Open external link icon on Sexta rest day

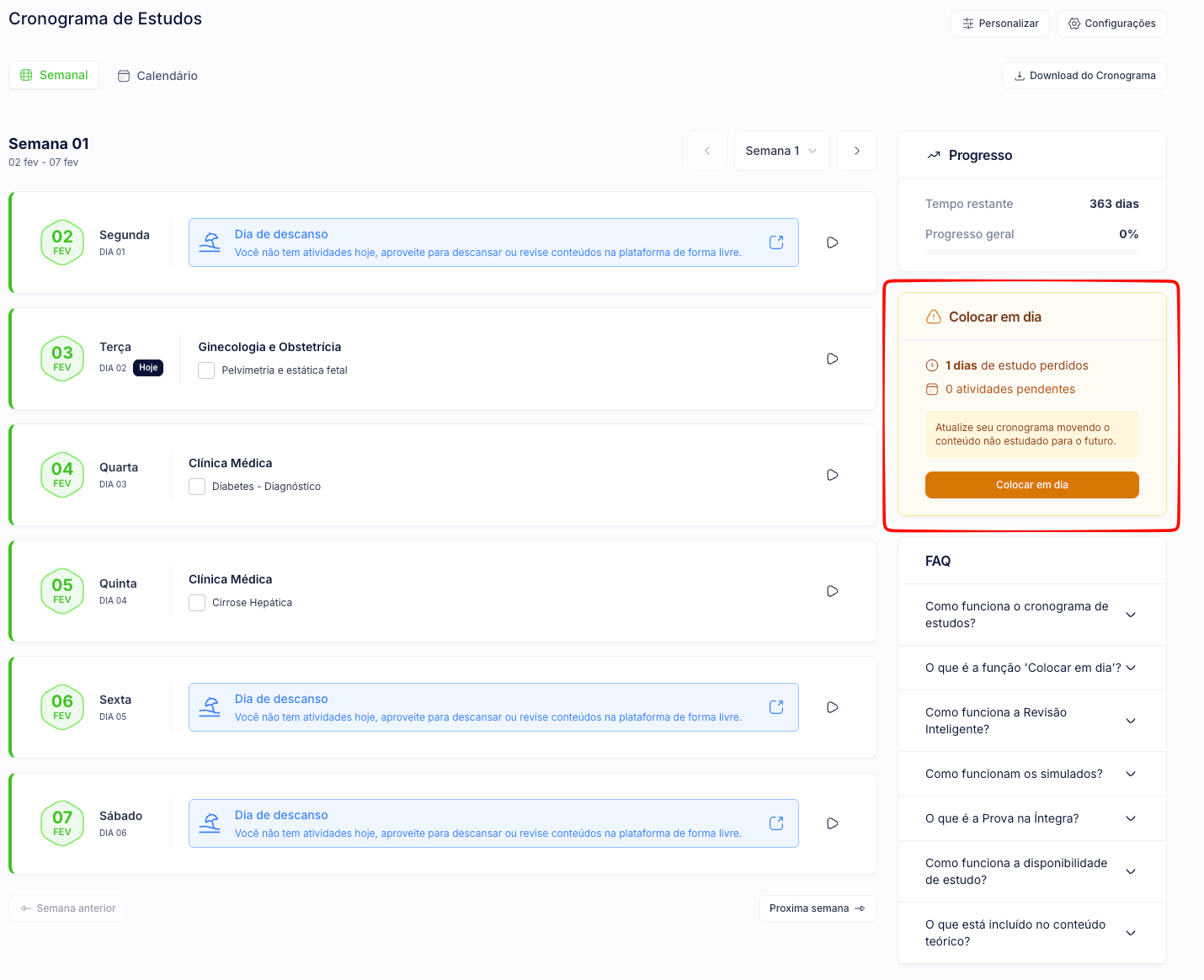pos(776,707)
